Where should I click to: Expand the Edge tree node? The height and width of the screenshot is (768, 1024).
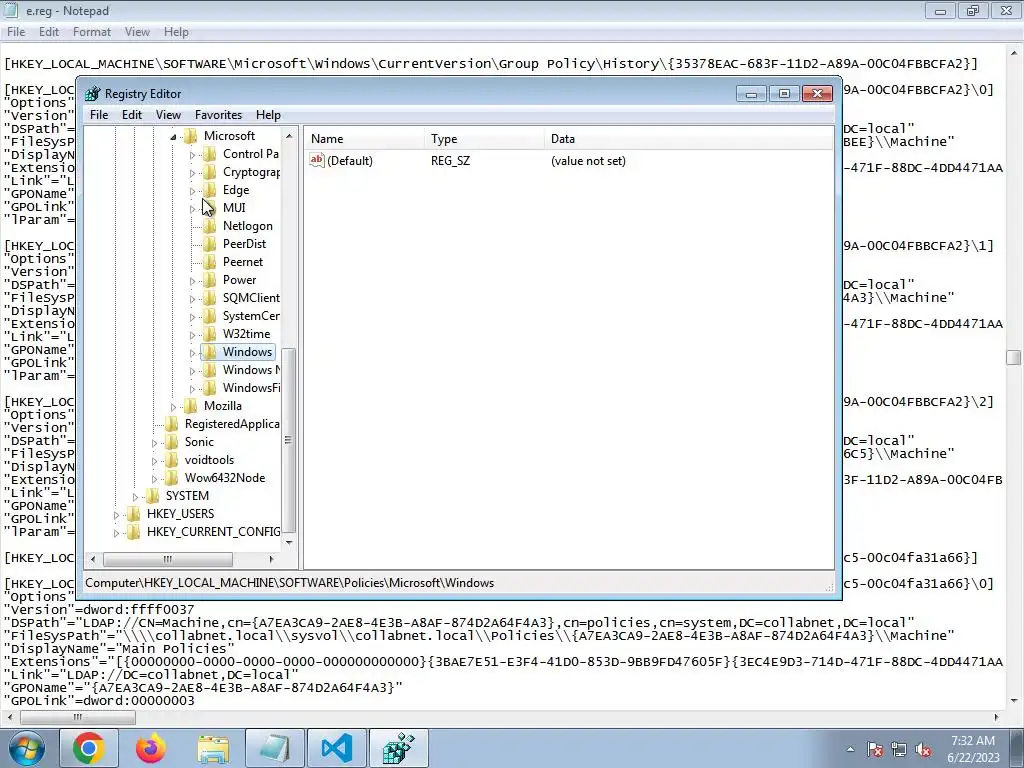(x=193, y=191)
